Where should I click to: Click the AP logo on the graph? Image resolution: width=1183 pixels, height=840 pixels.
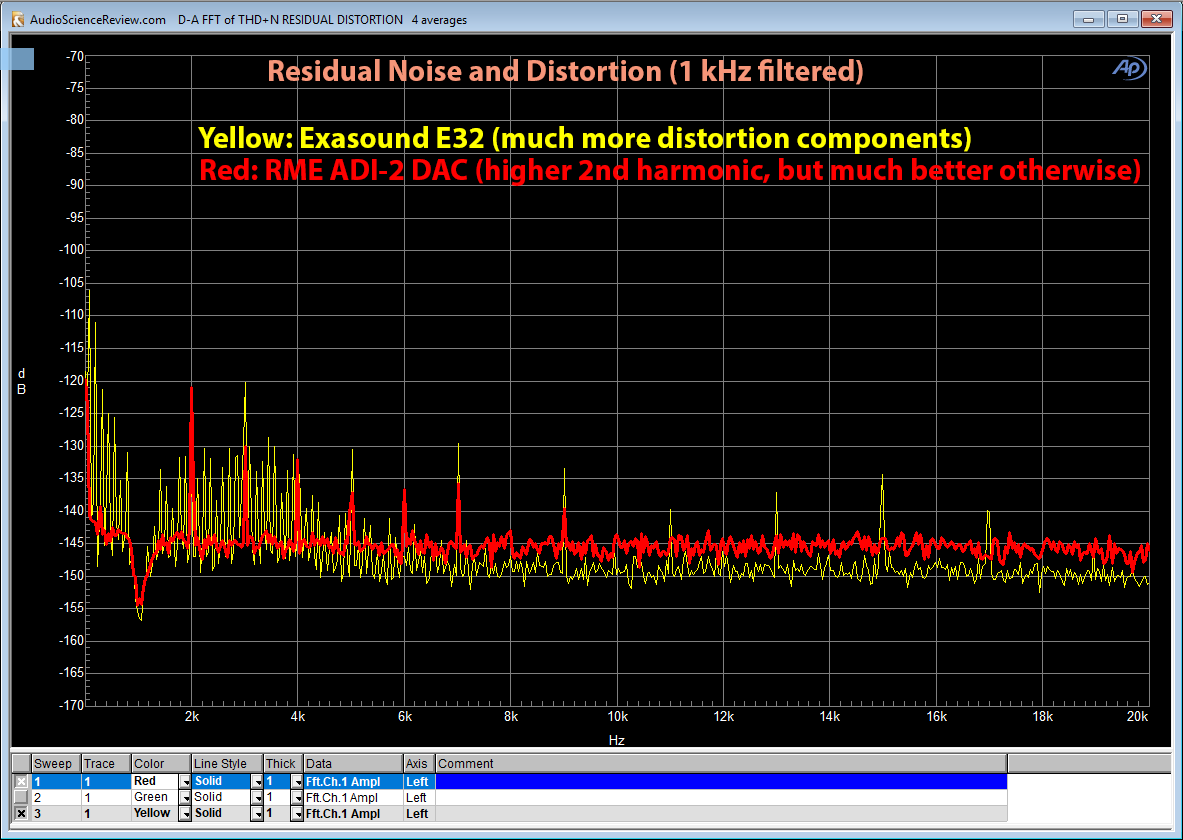point(1129,69)
